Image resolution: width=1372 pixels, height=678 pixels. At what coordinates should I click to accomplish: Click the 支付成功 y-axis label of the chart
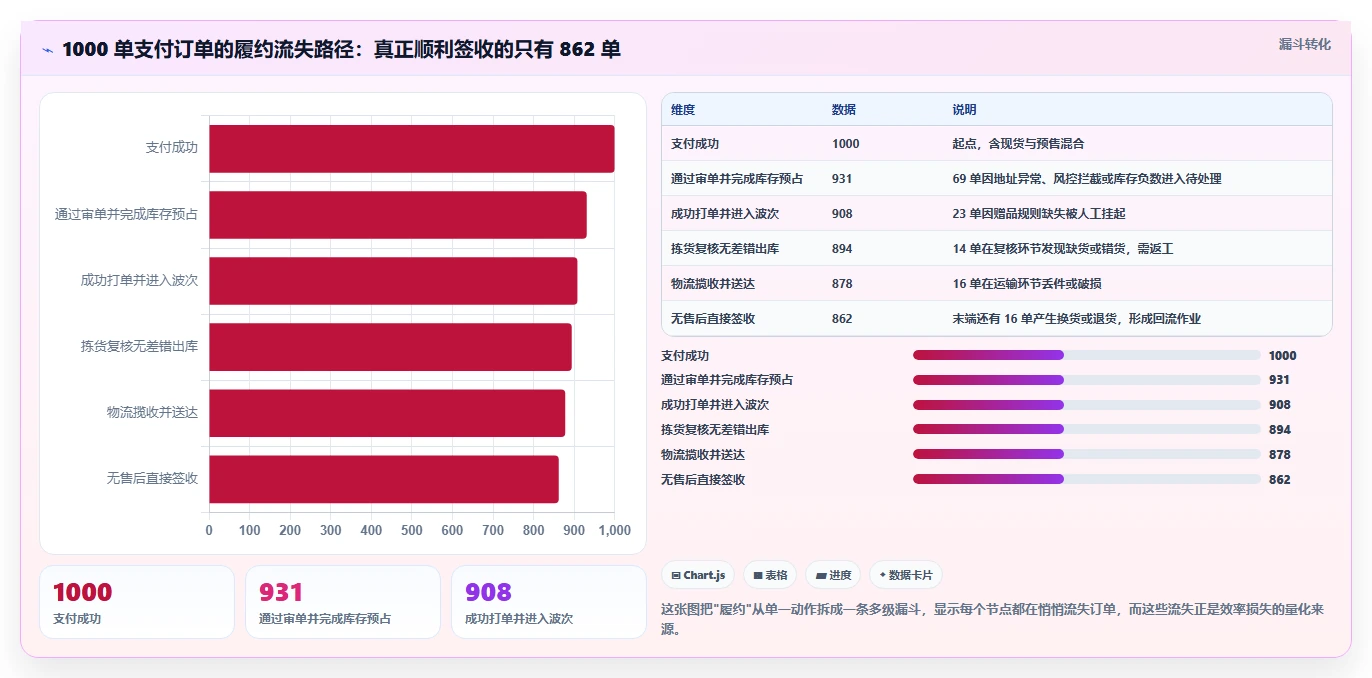tap(172, 148)
